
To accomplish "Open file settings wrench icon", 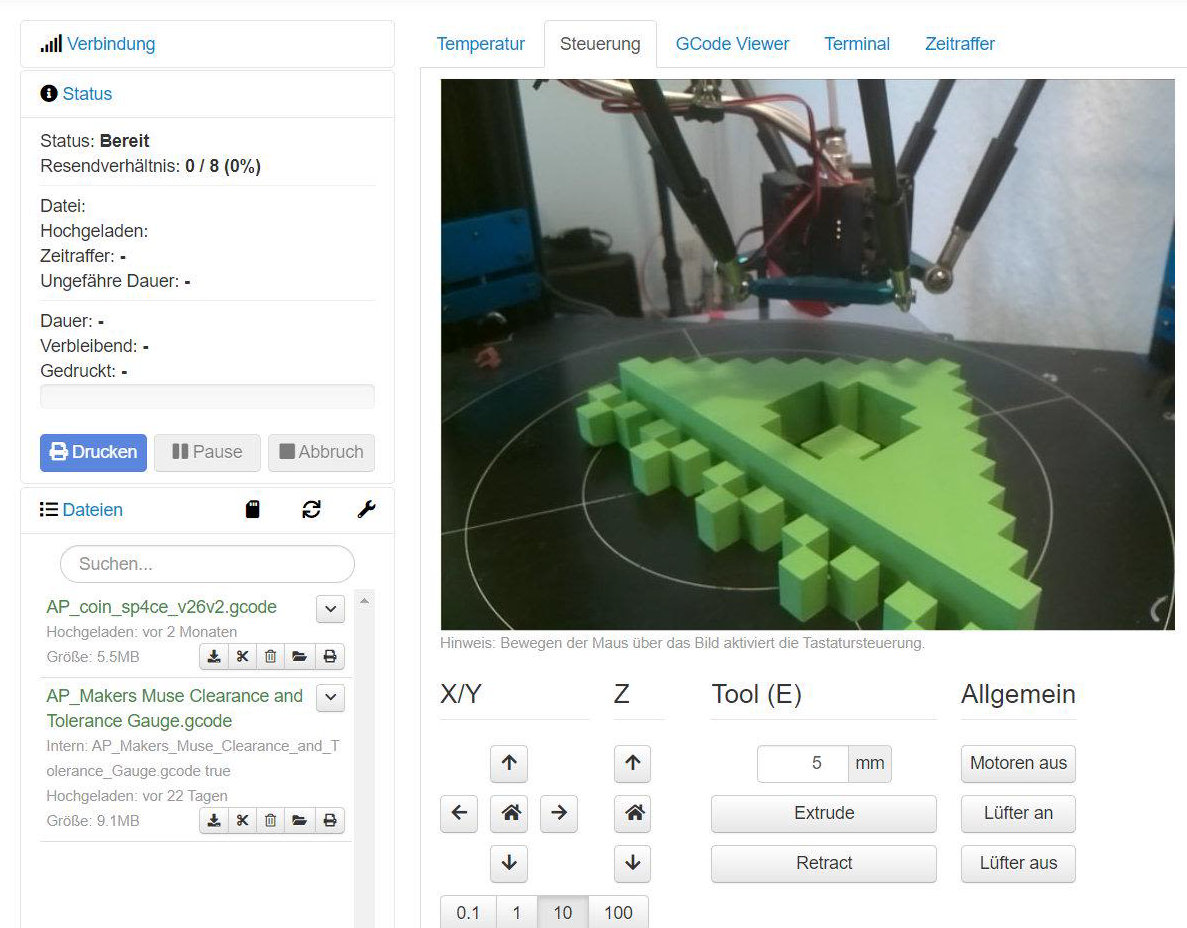I will pyautogui.click(x=366, y=510).
